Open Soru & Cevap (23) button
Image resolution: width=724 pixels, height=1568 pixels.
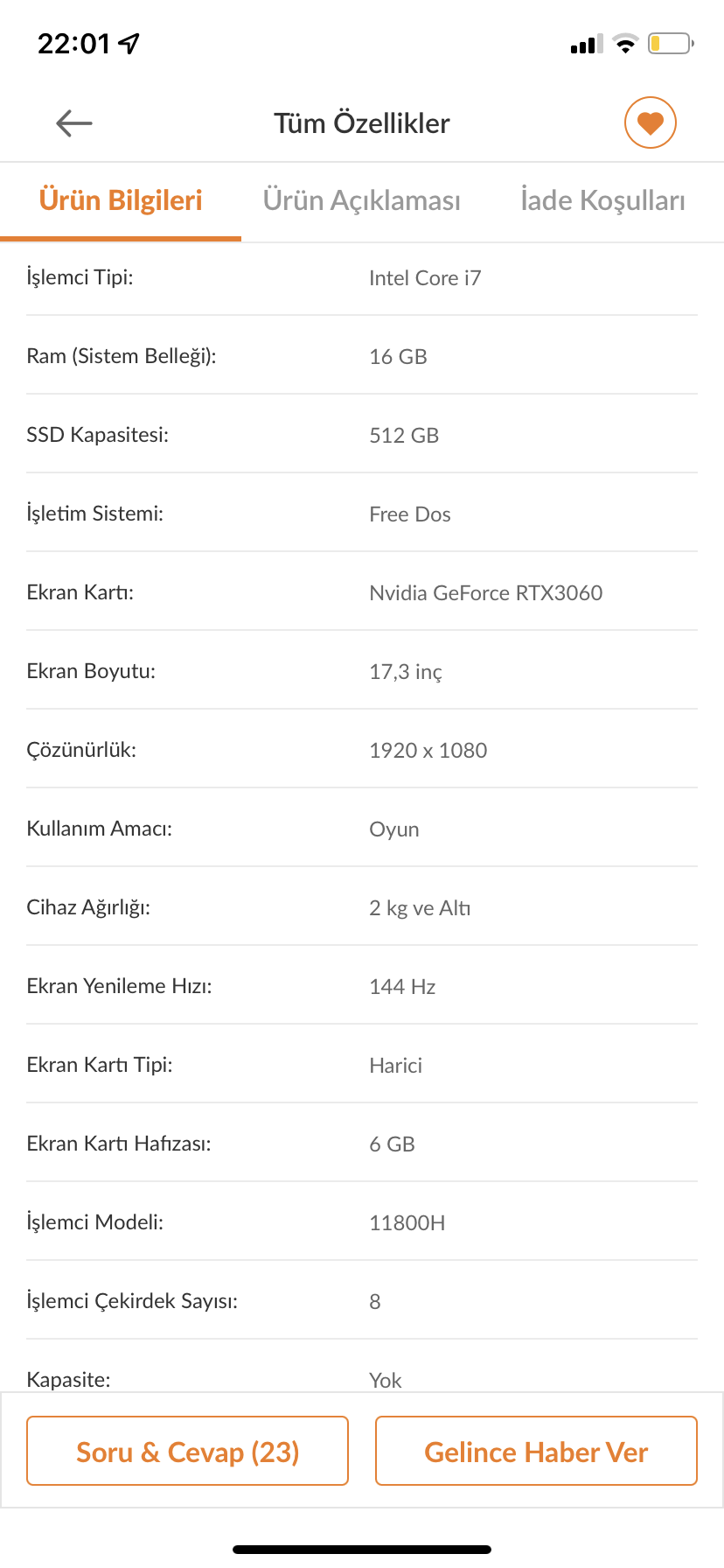pos(187,1452)
